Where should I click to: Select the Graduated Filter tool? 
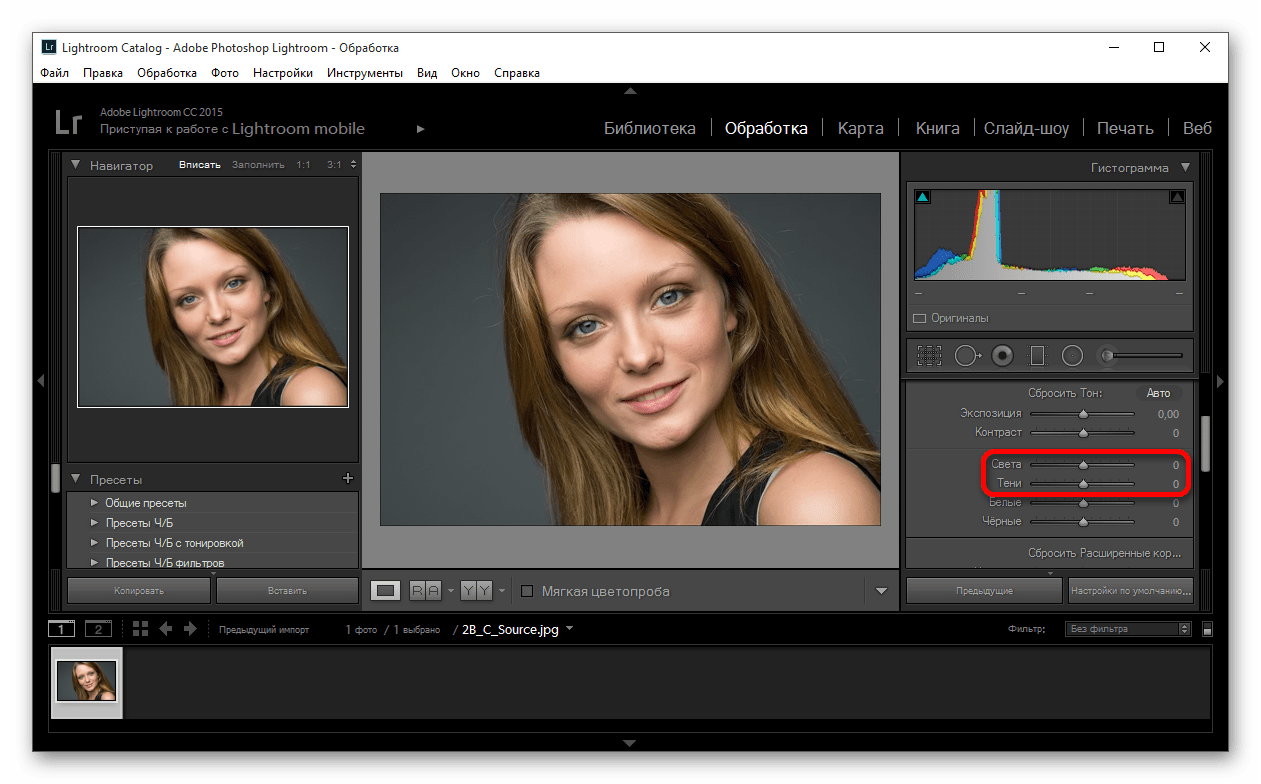coord(1037,355)
